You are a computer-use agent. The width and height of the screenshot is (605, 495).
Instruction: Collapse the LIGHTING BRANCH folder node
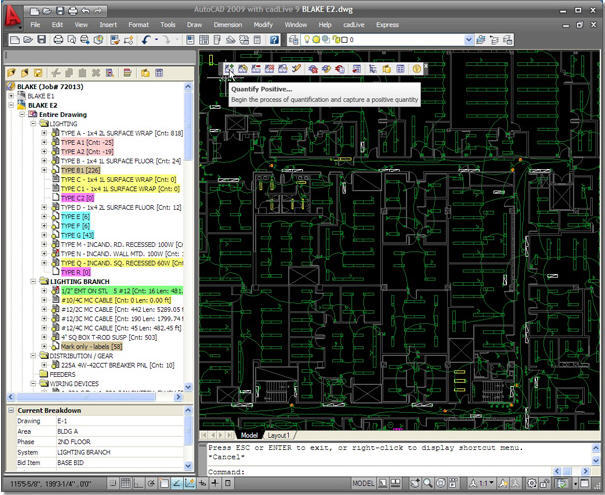tap(34, 282)
